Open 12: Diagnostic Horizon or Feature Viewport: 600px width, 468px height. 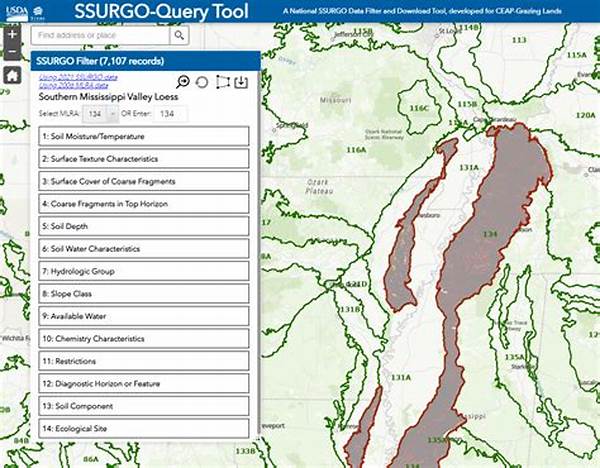[144, 383]
